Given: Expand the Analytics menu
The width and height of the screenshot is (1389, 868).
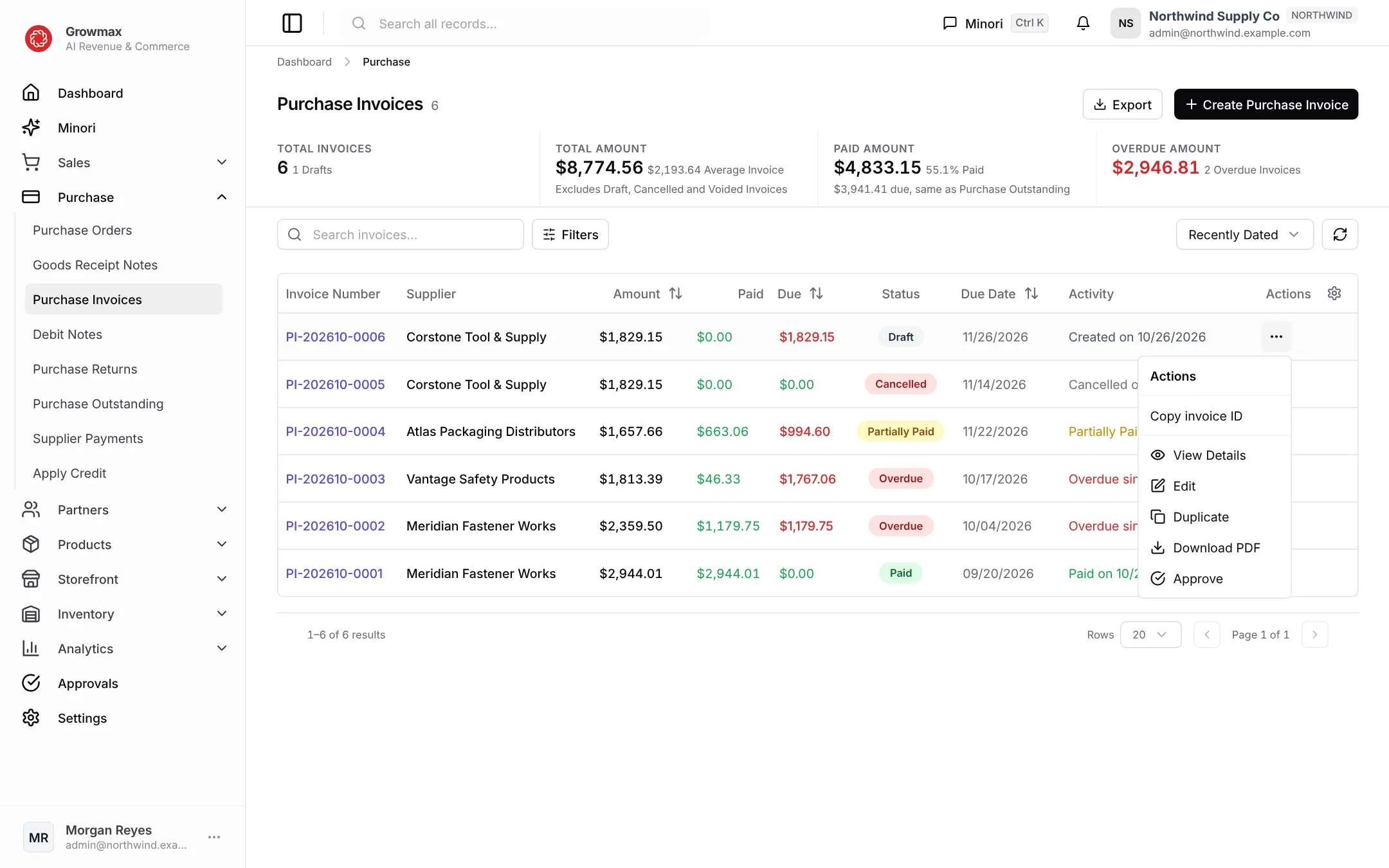Looking at the screenshot, I should pos(122,648).
